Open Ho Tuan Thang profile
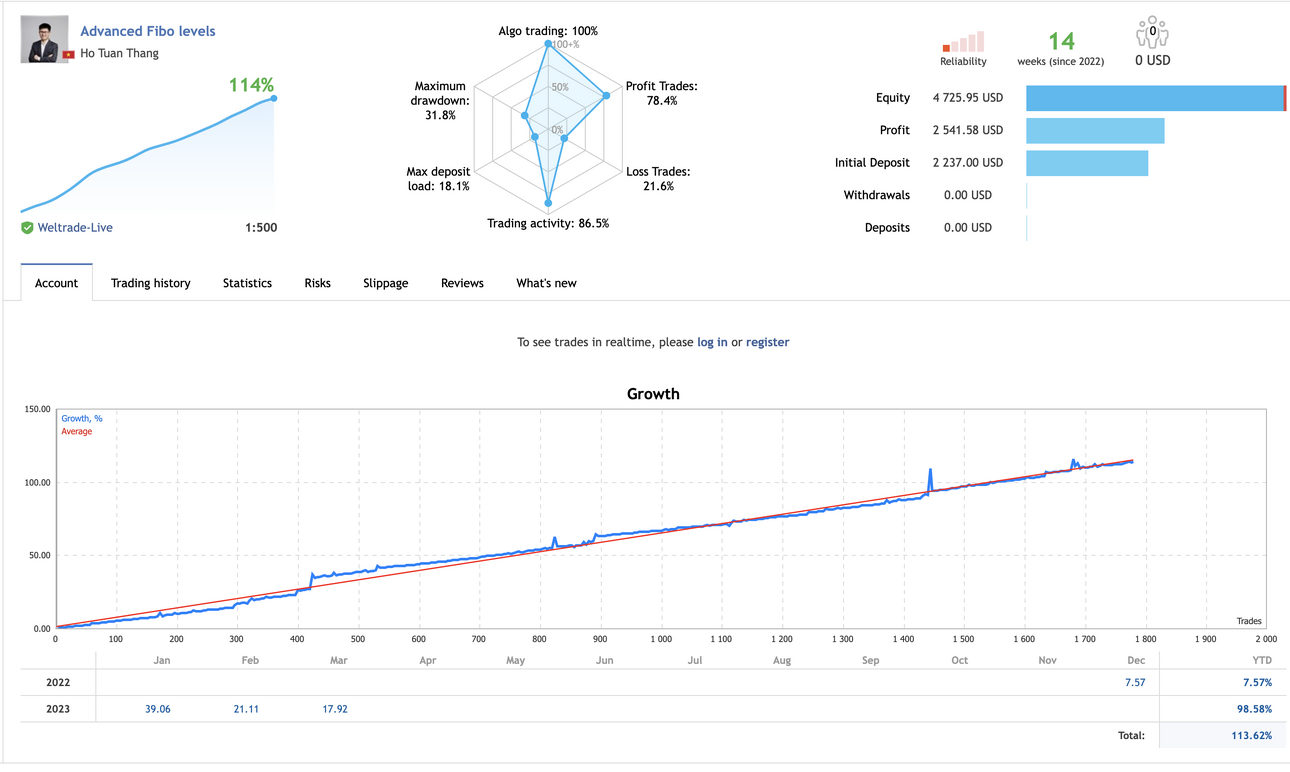Image resolution: width=1290 pixels, height=772 pixels. 119,53
